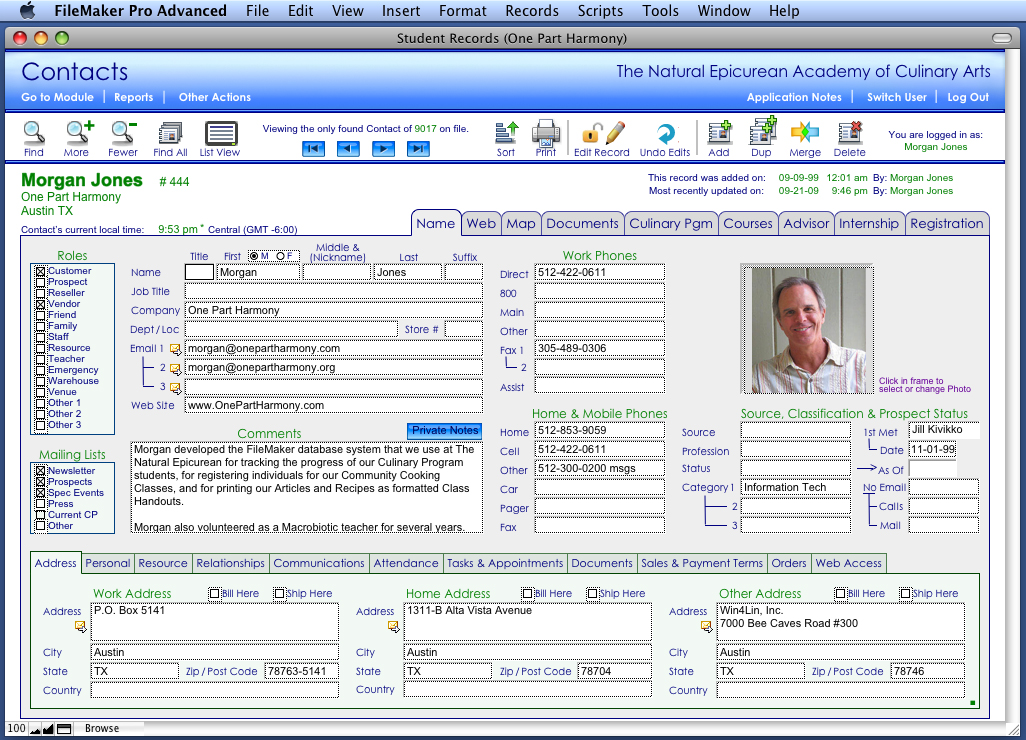Click the Other Address envelope icon
The width and height of the screenshot is (1026, 740).
pos(706,627)
